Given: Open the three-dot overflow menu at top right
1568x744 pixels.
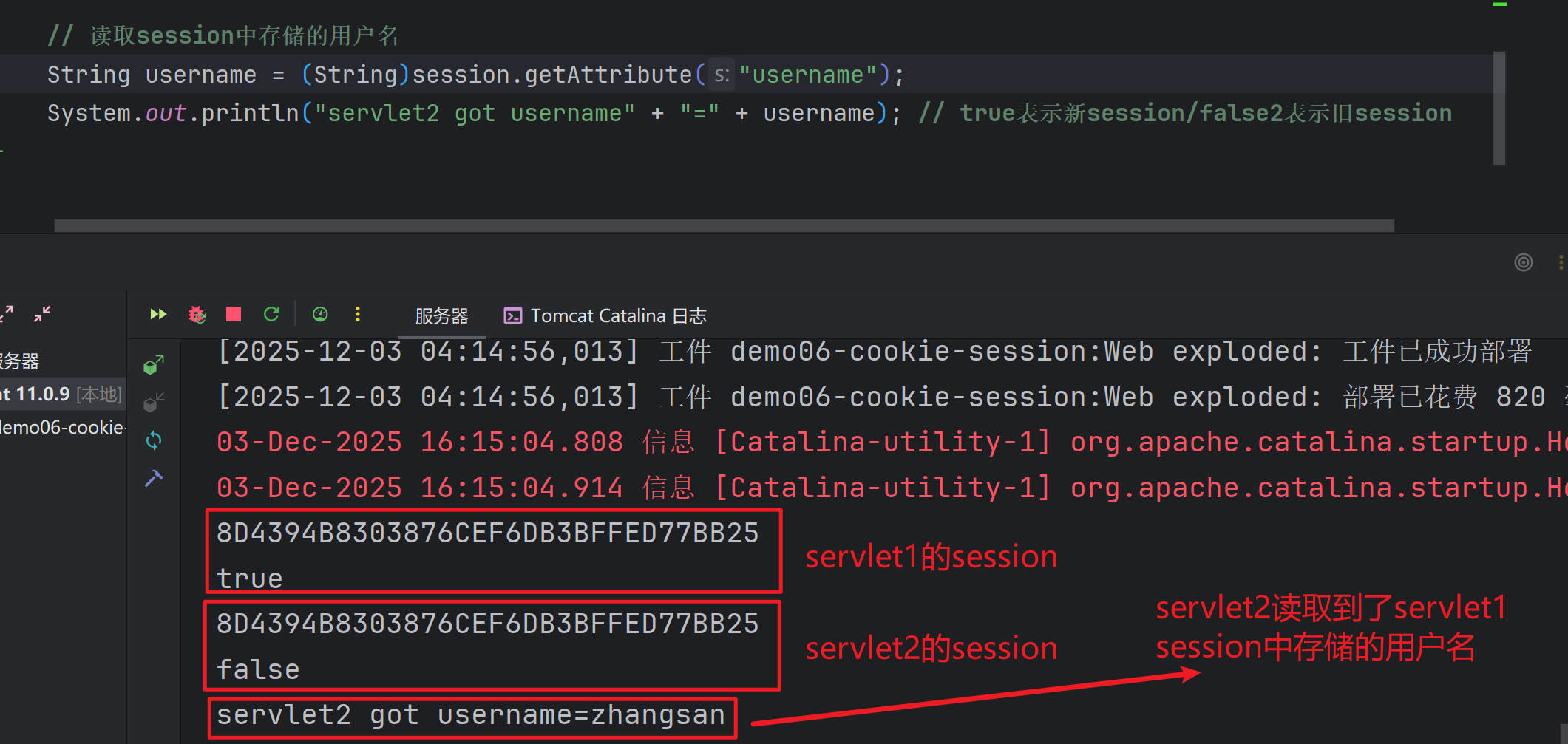Looking at the screenshot, I should coord(1561,262).
